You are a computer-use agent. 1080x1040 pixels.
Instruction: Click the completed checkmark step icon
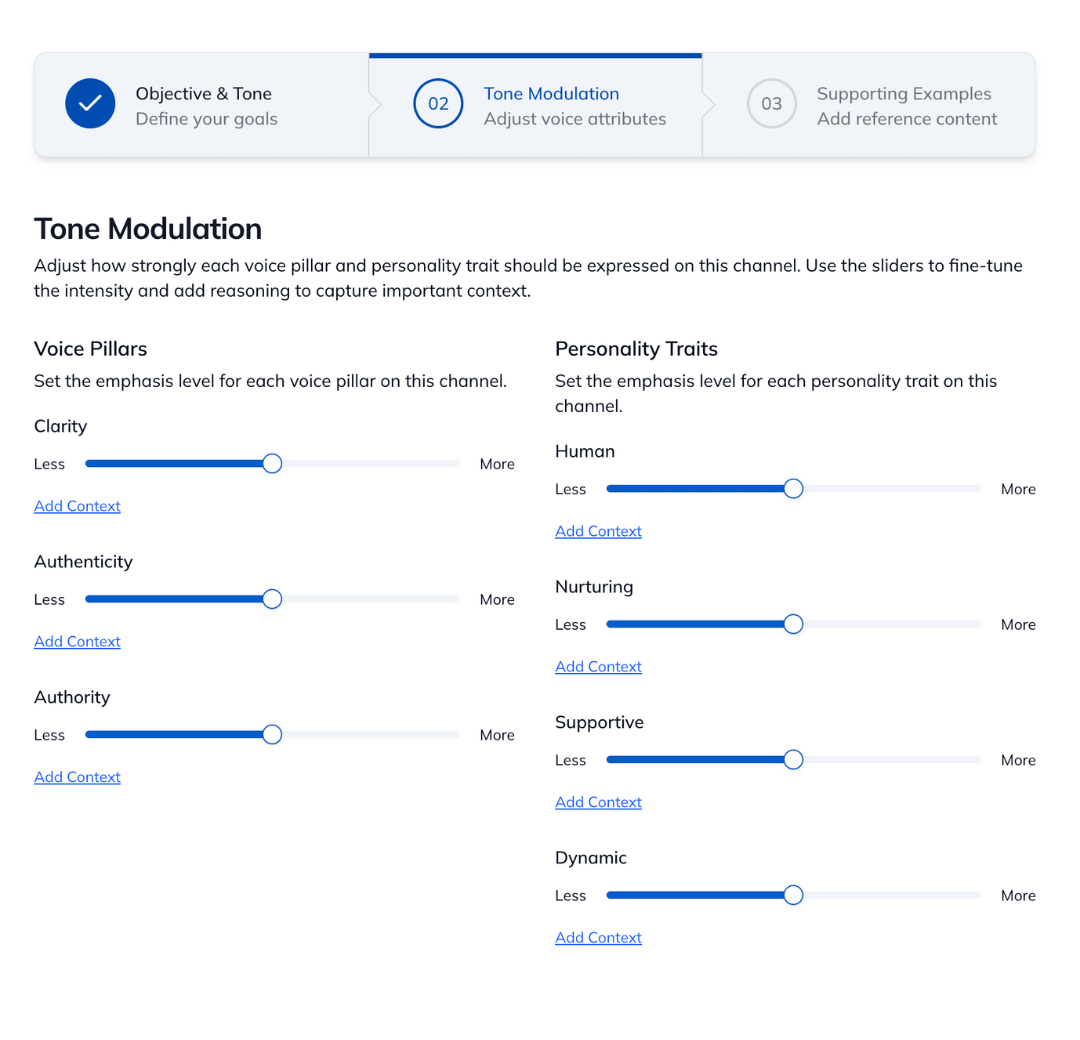coord(90,104)
